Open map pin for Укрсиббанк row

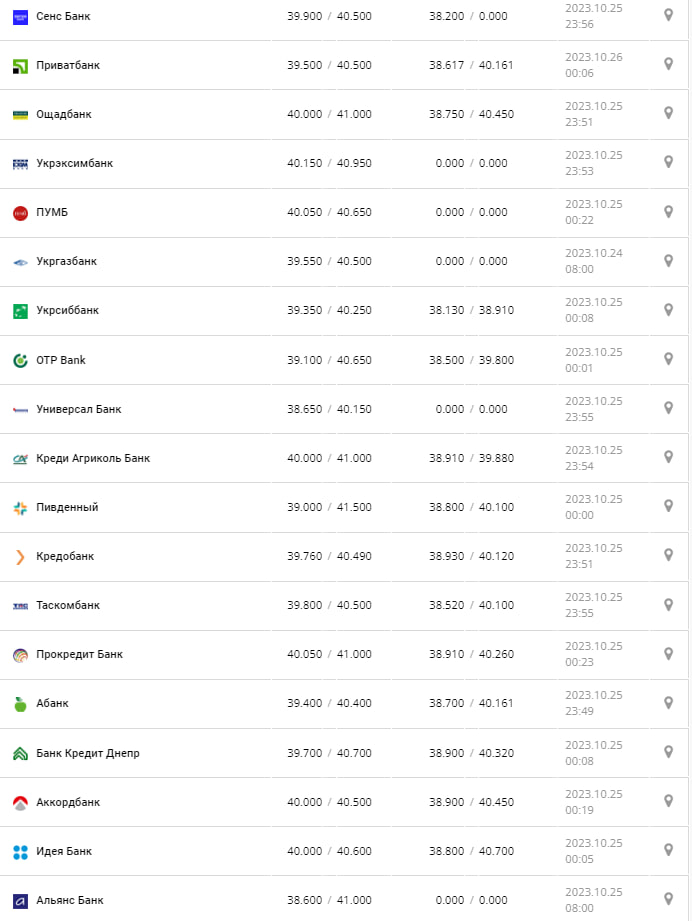[668, 310]
